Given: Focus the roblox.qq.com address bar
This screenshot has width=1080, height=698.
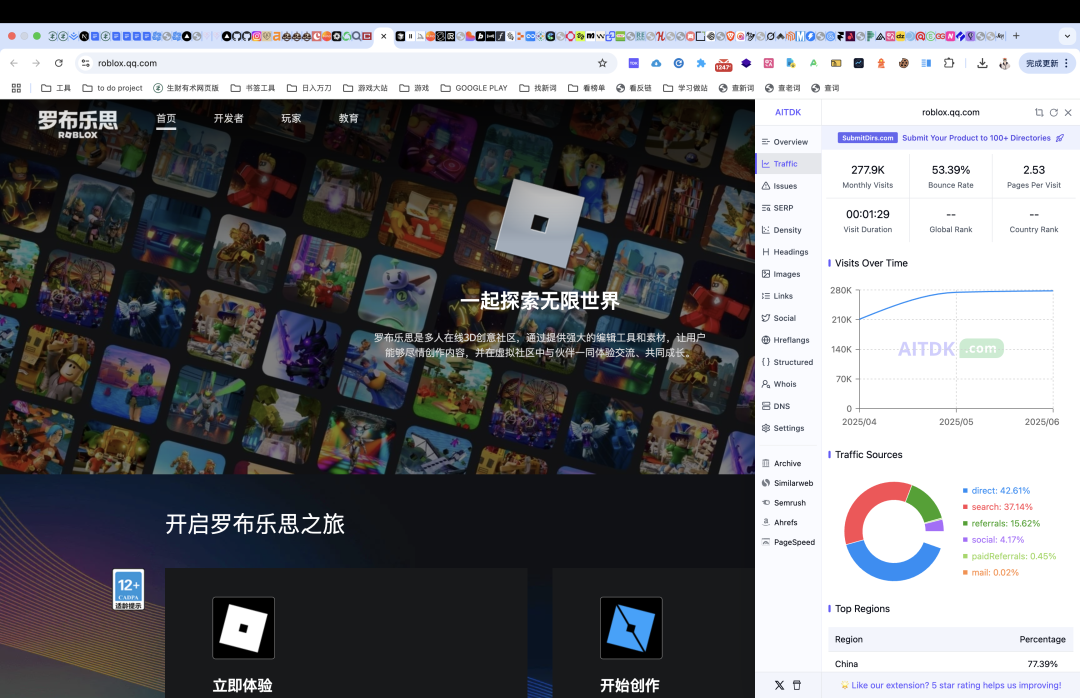Looking at the screenshot, I should [x=344, y=63].
